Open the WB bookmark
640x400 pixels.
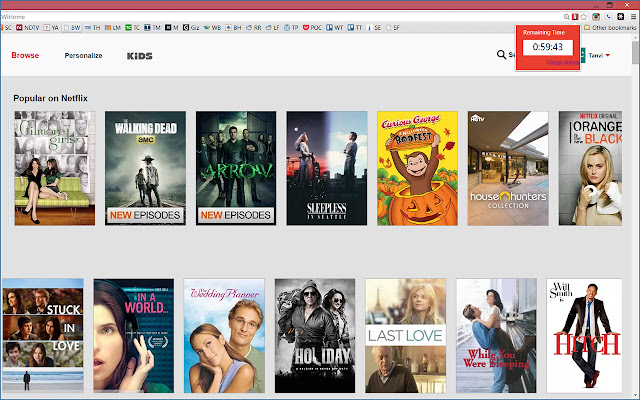pyautogui.click(x=212, y=28)
